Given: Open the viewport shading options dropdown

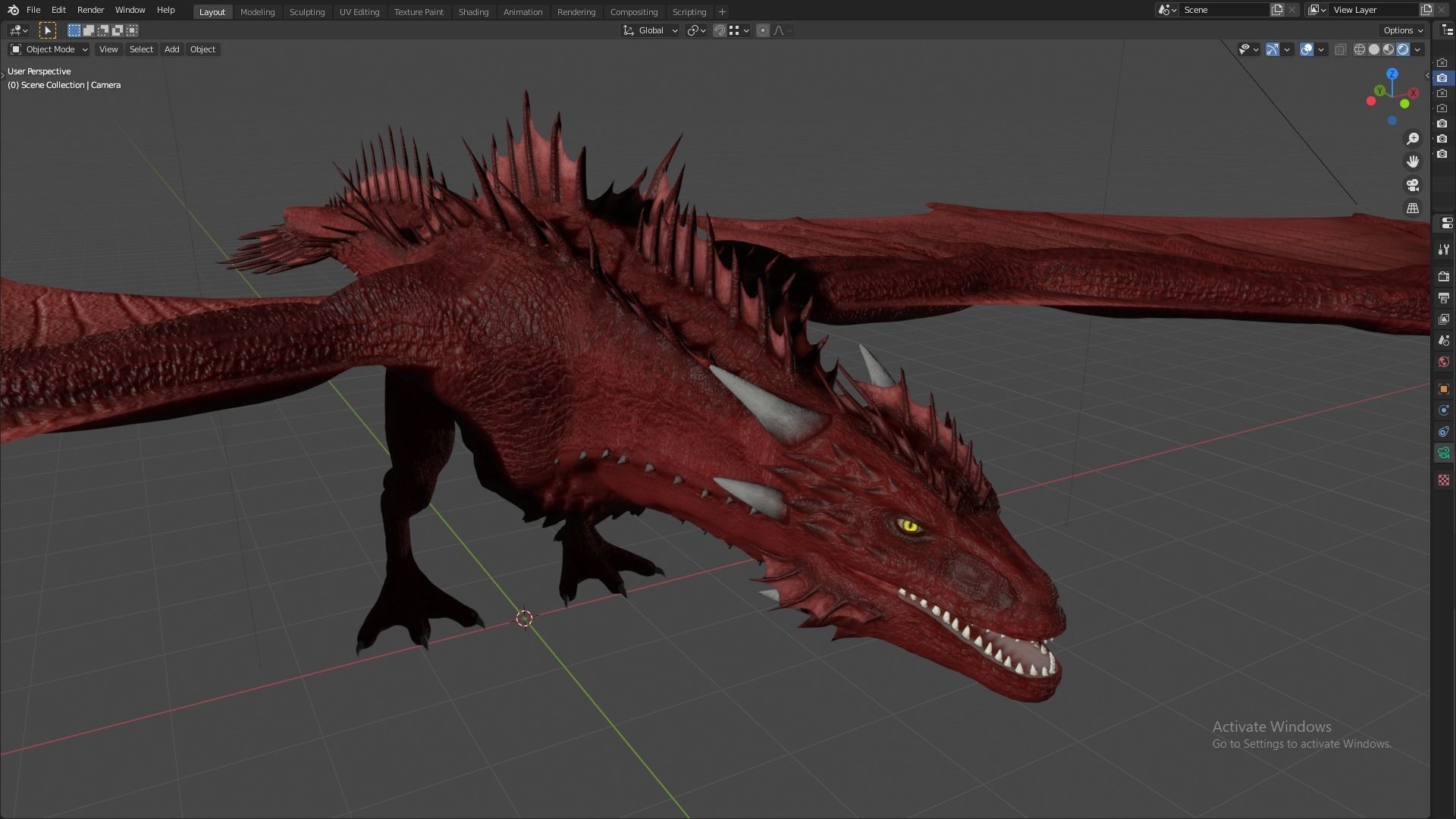Looking at the screenshot, I should pos(1417,49).
